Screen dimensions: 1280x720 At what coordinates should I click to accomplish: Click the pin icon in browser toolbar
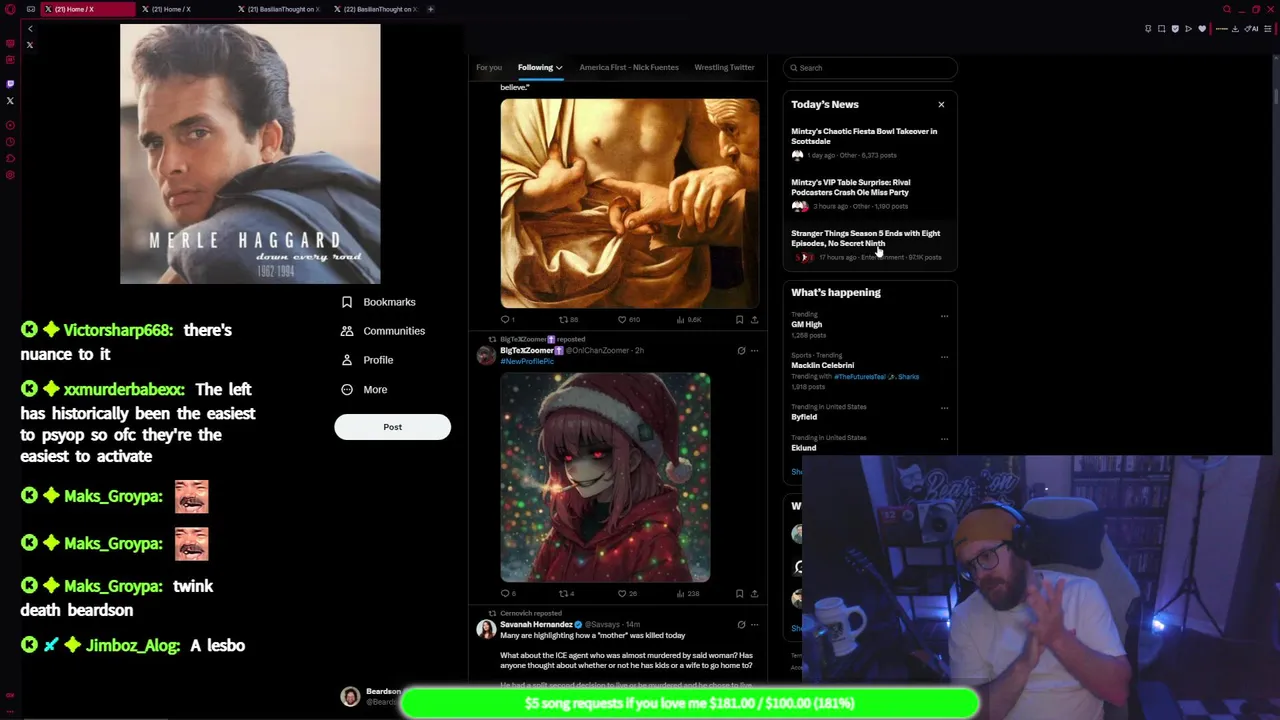[1148, 29]
